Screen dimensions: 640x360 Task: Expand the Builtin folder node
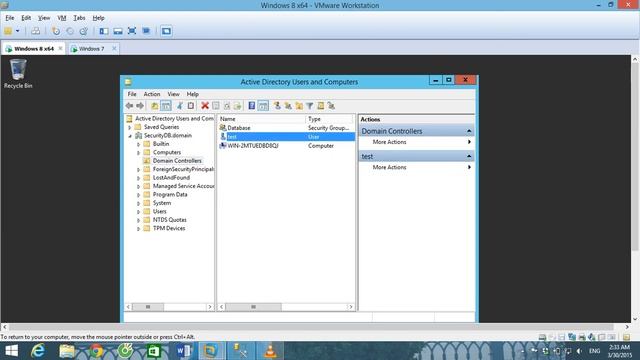(x=138, y=144)
